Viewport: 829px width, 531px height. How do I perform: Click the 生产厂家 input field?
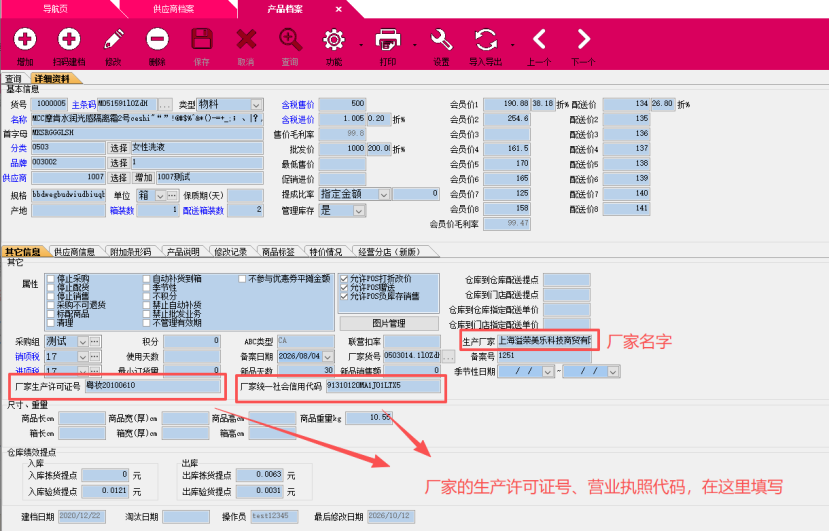[544, 341]
